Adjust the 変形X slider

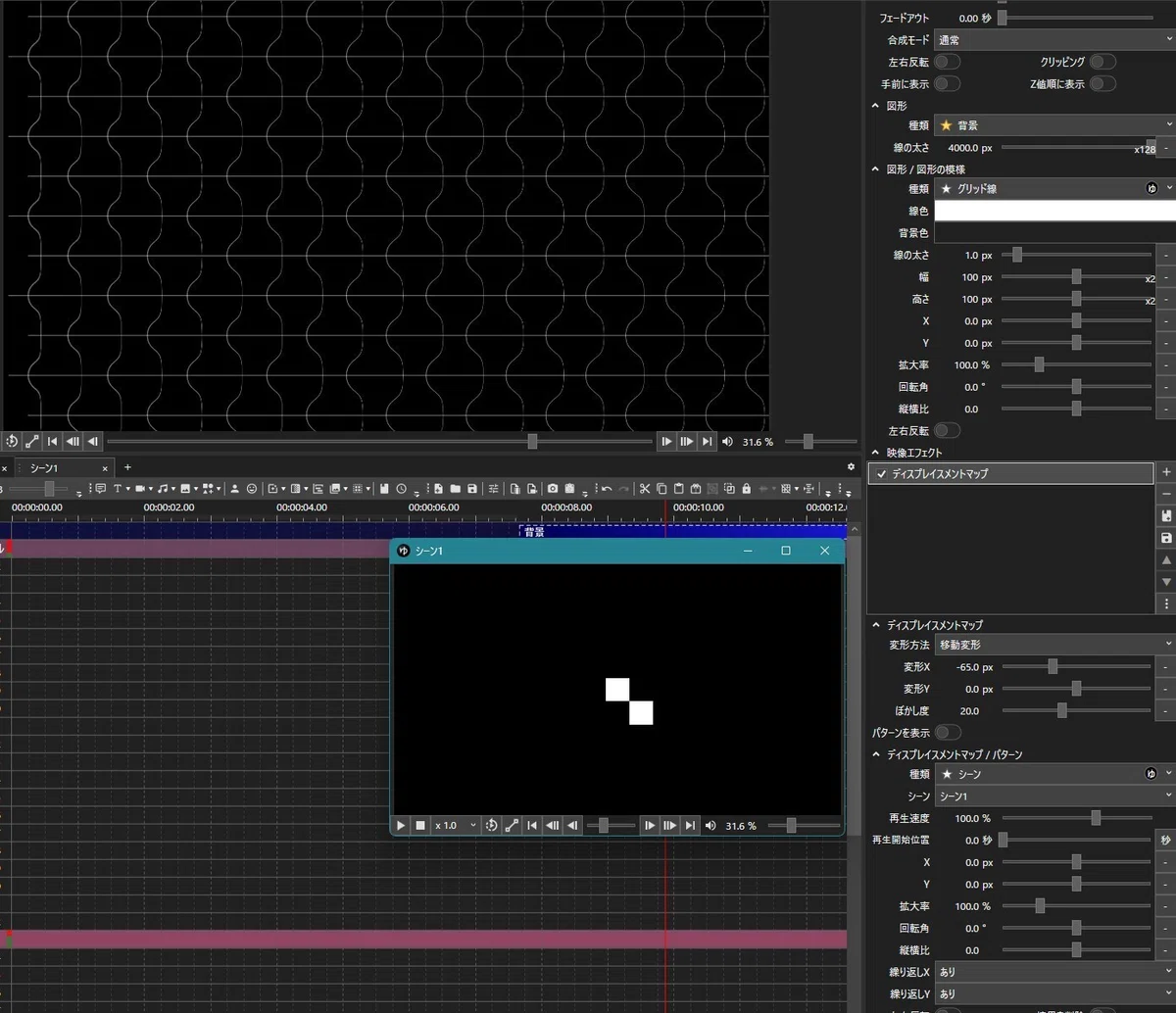(x=1076, y=666)
